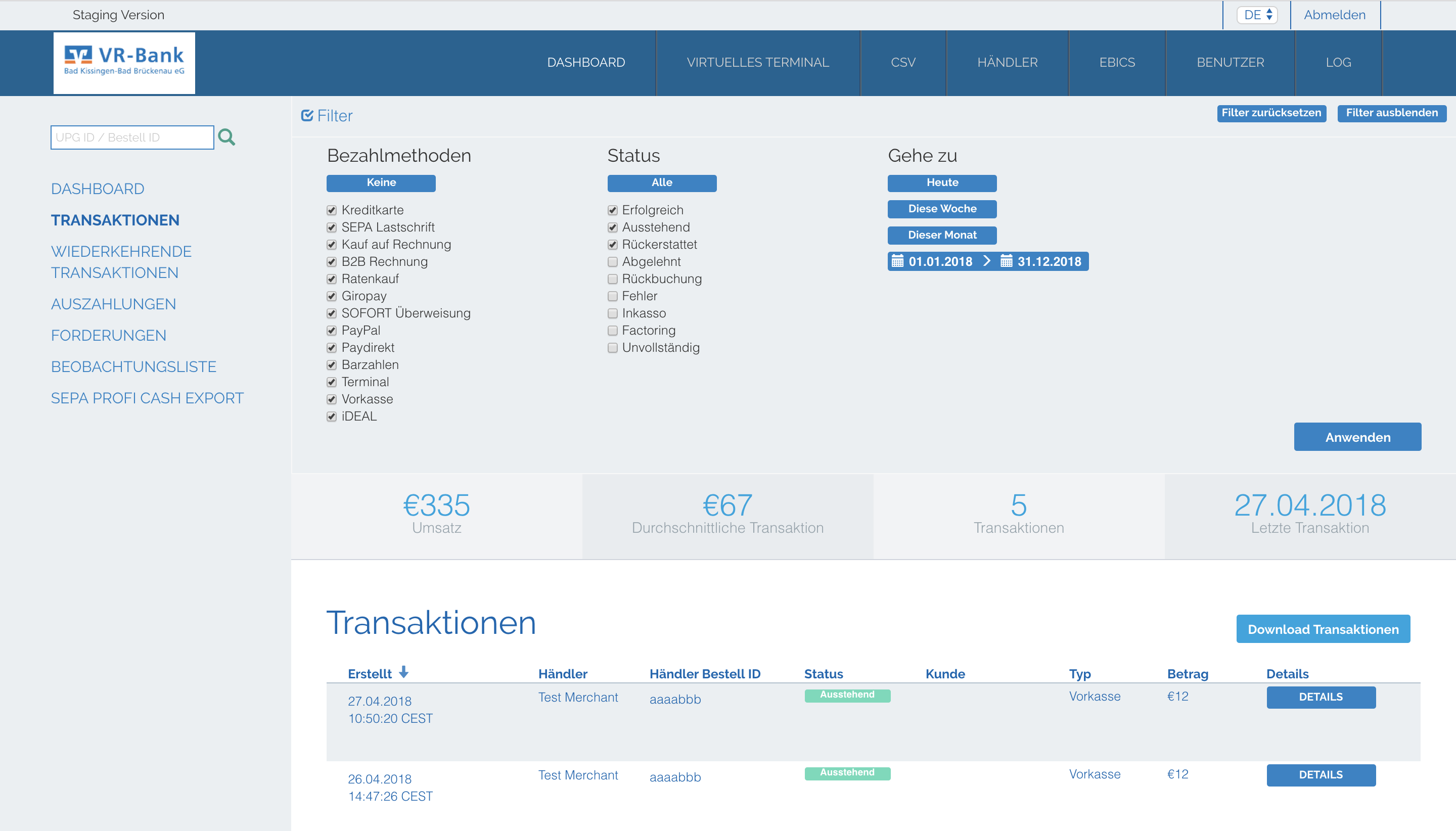
Task: Open the Virtuelles Terminal menu tab
Action: point(757,62)
